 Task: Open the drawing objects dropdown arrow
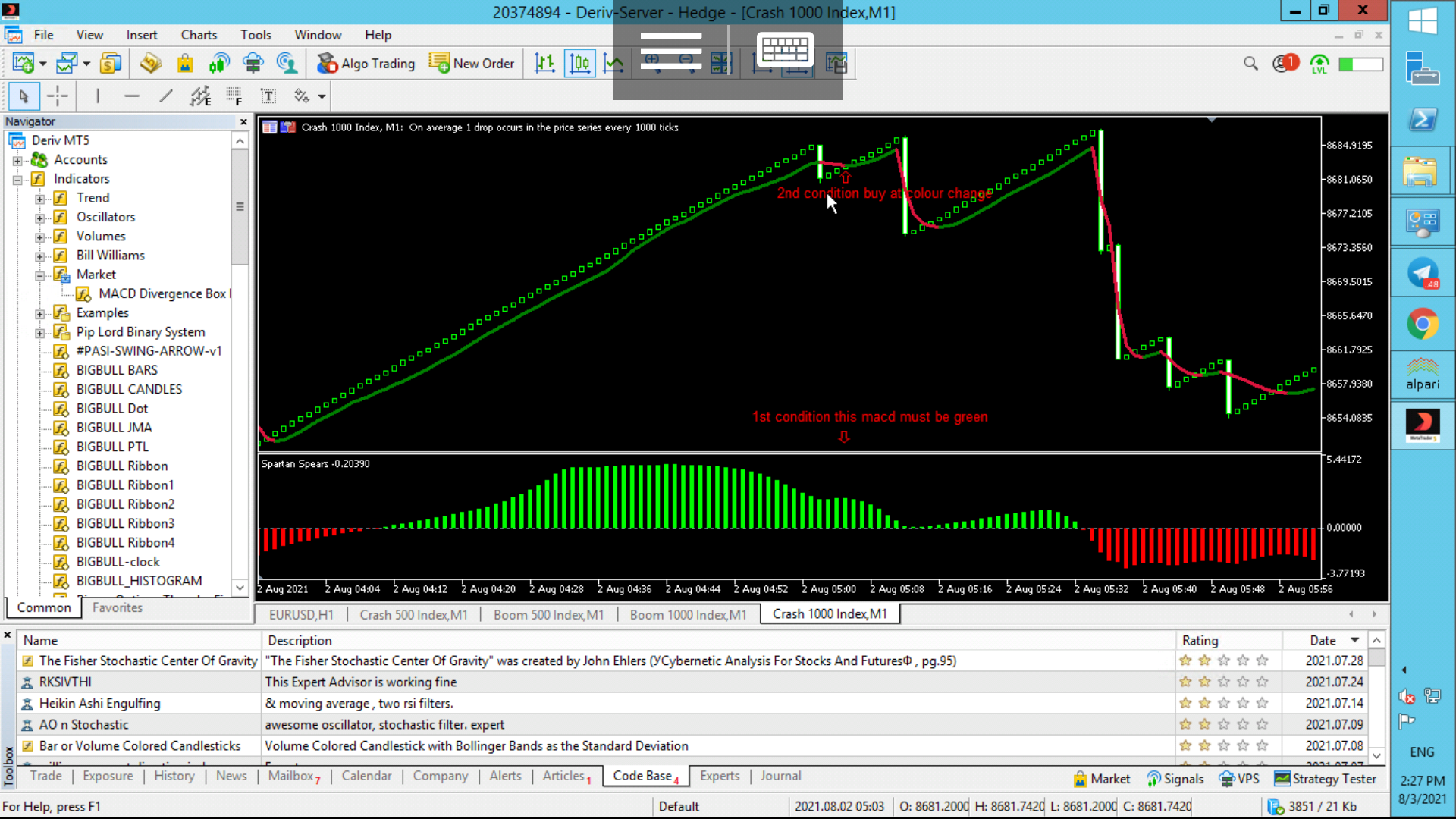(x=322, y=96)
